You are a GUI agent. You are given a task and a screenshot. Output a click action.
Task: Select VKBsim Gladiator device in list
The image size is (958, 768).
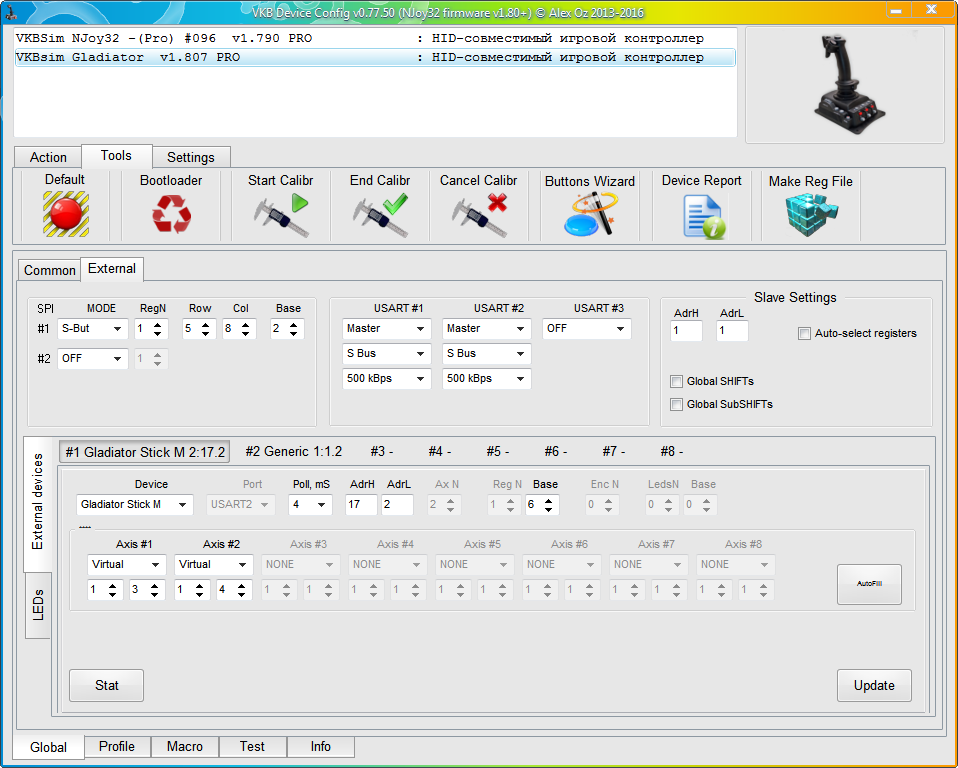375,57
